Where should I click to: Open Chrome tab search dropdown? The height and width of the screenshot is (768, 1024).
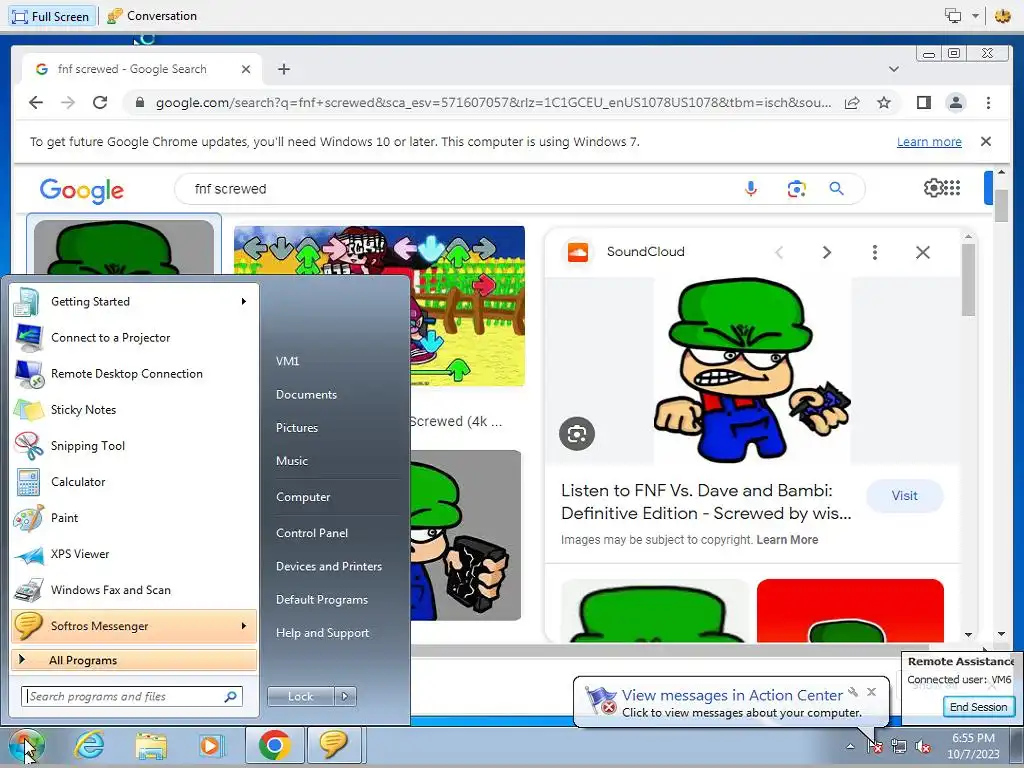[893, 69]
